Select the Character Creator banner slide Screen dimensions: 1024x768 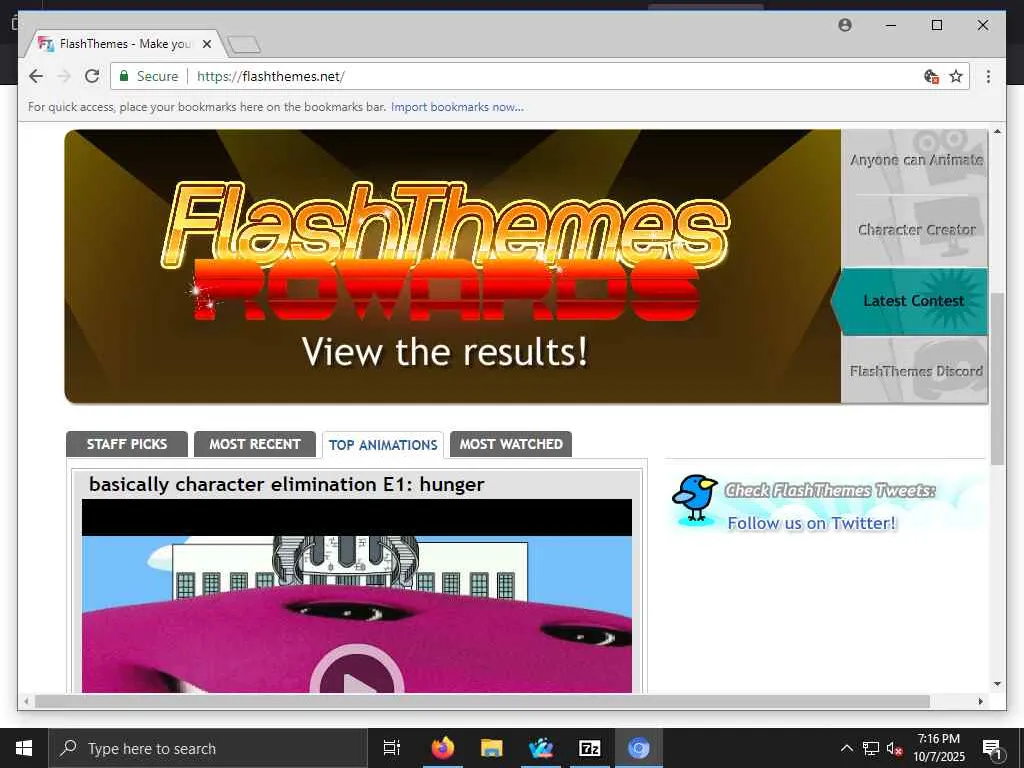pyautogui.click(x=915, y=230)
